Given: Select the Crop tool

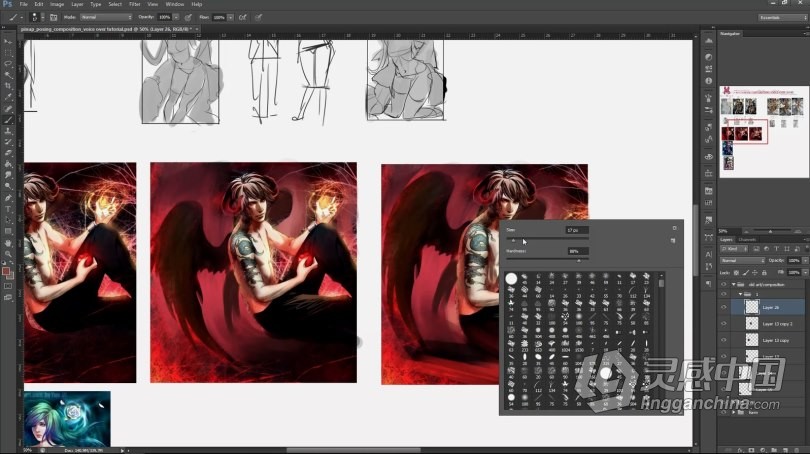Looking at the screenshot, I should pos(8,86).
